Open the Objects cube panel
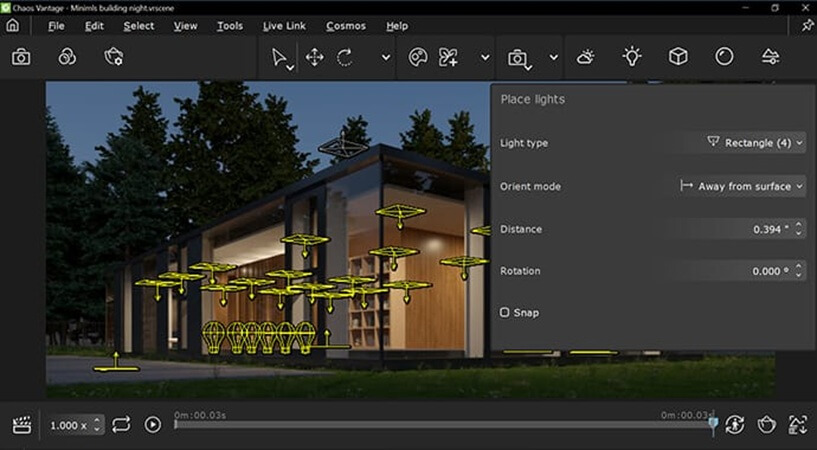Image resolution: width=817 pixels, height=450 pixels. (678, 57)
